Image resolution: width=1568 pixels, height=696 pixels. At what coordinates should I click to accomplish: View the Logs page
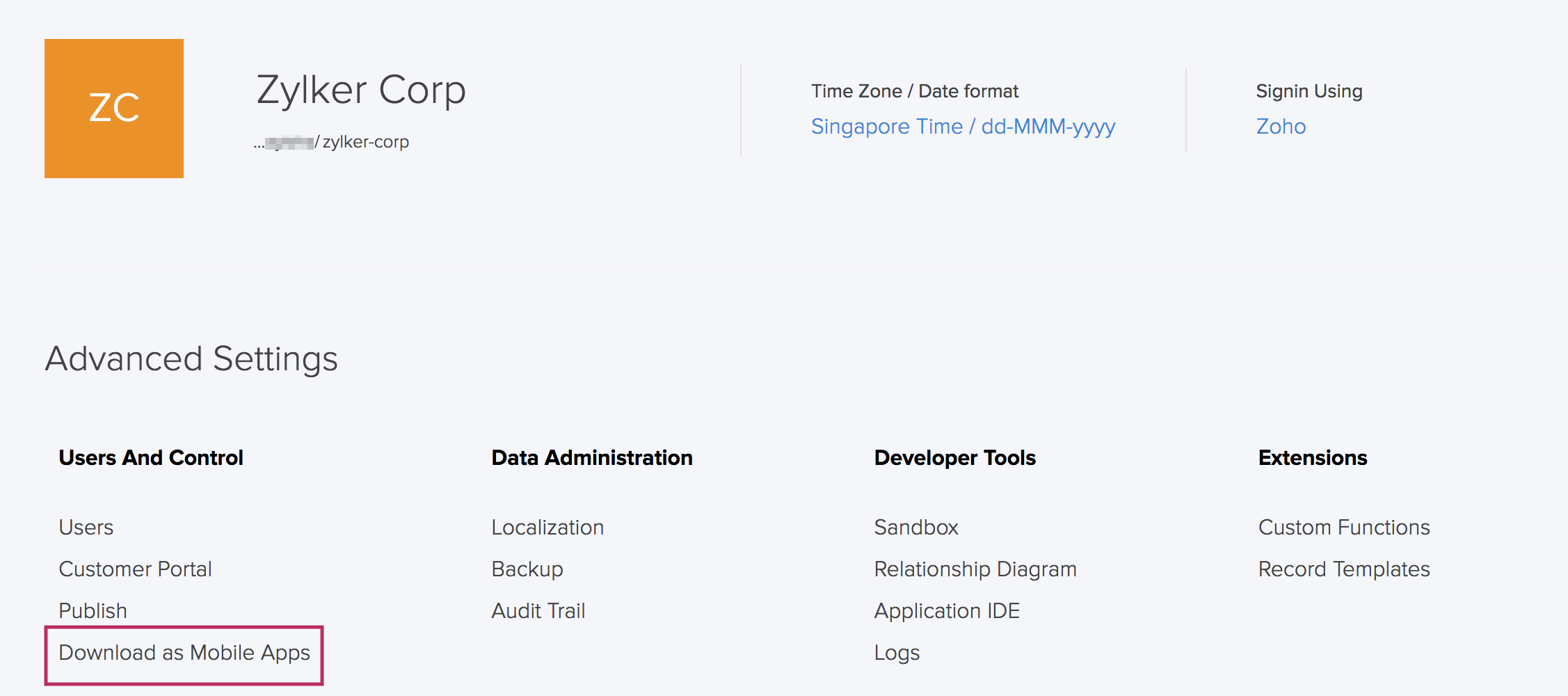pos(897,653)
